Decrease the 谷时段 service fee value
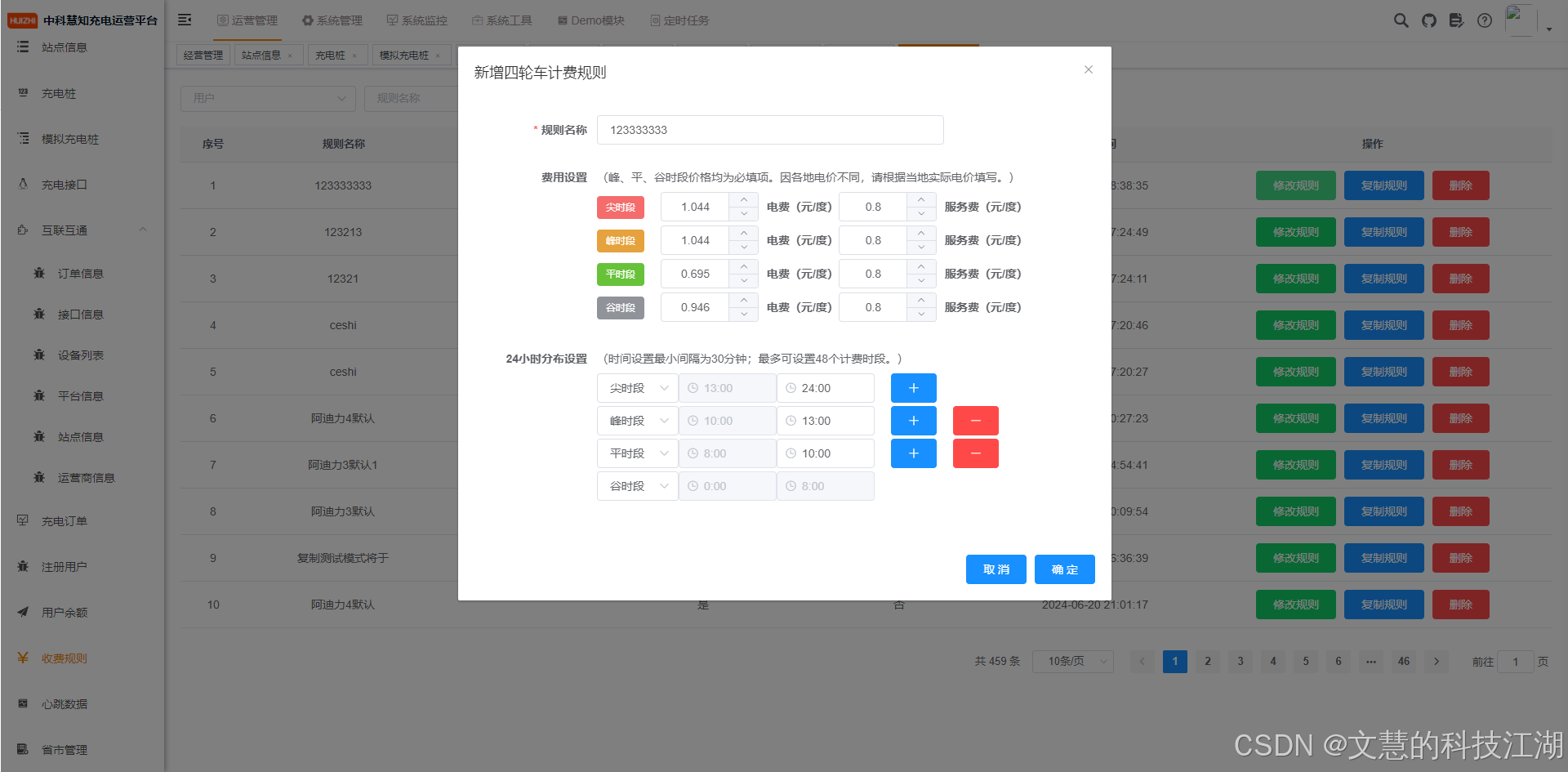The width and height of the screenshot is (1568, 772). click(921, 315)
